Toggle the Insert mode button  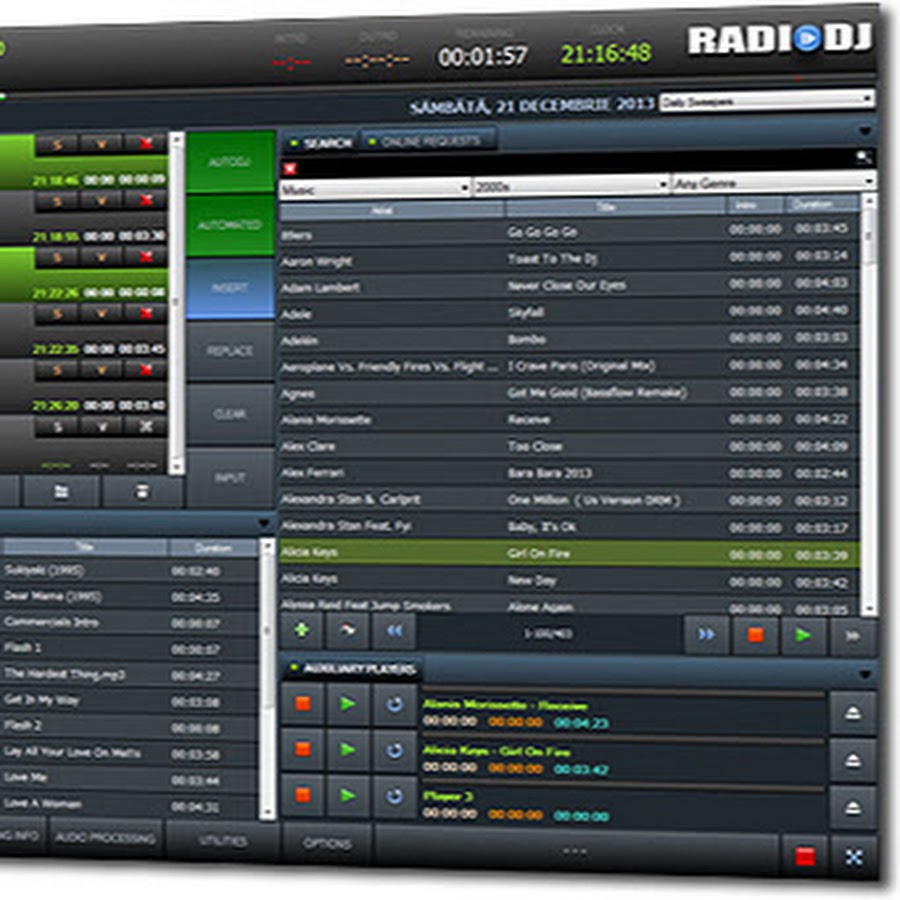(230, 288)
